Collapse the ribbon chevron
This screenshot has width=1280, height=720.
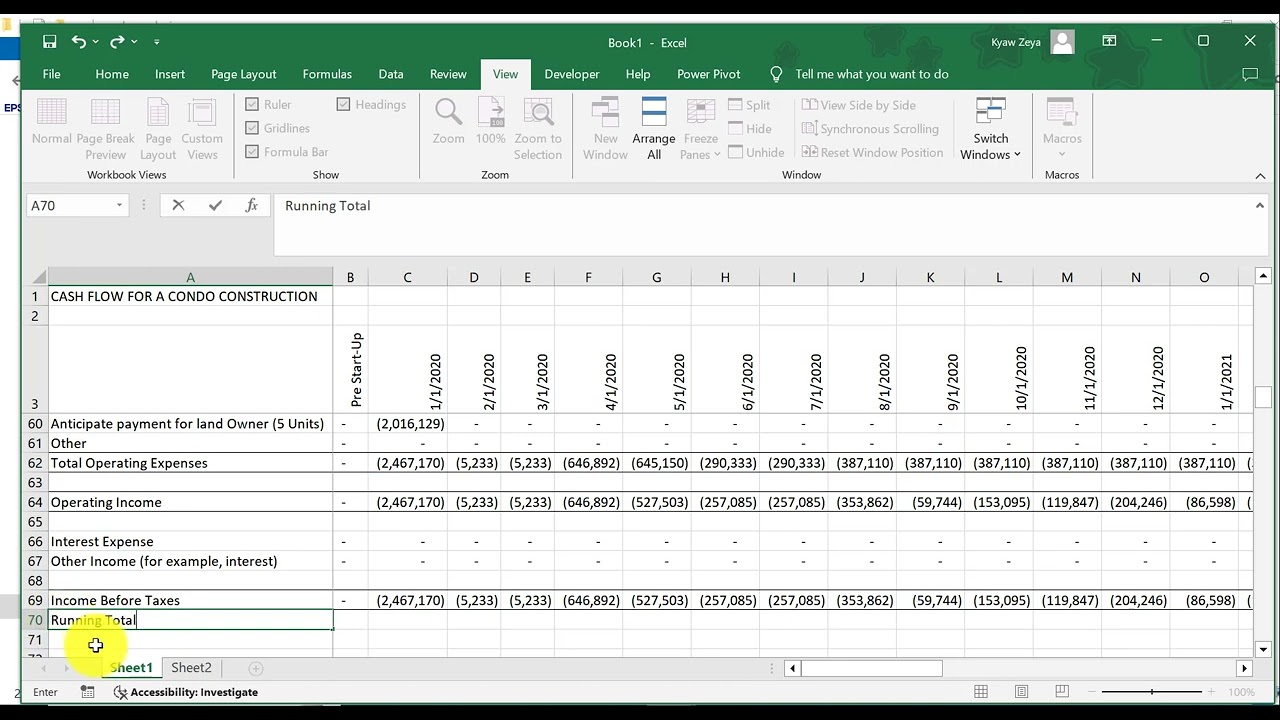1260,176
